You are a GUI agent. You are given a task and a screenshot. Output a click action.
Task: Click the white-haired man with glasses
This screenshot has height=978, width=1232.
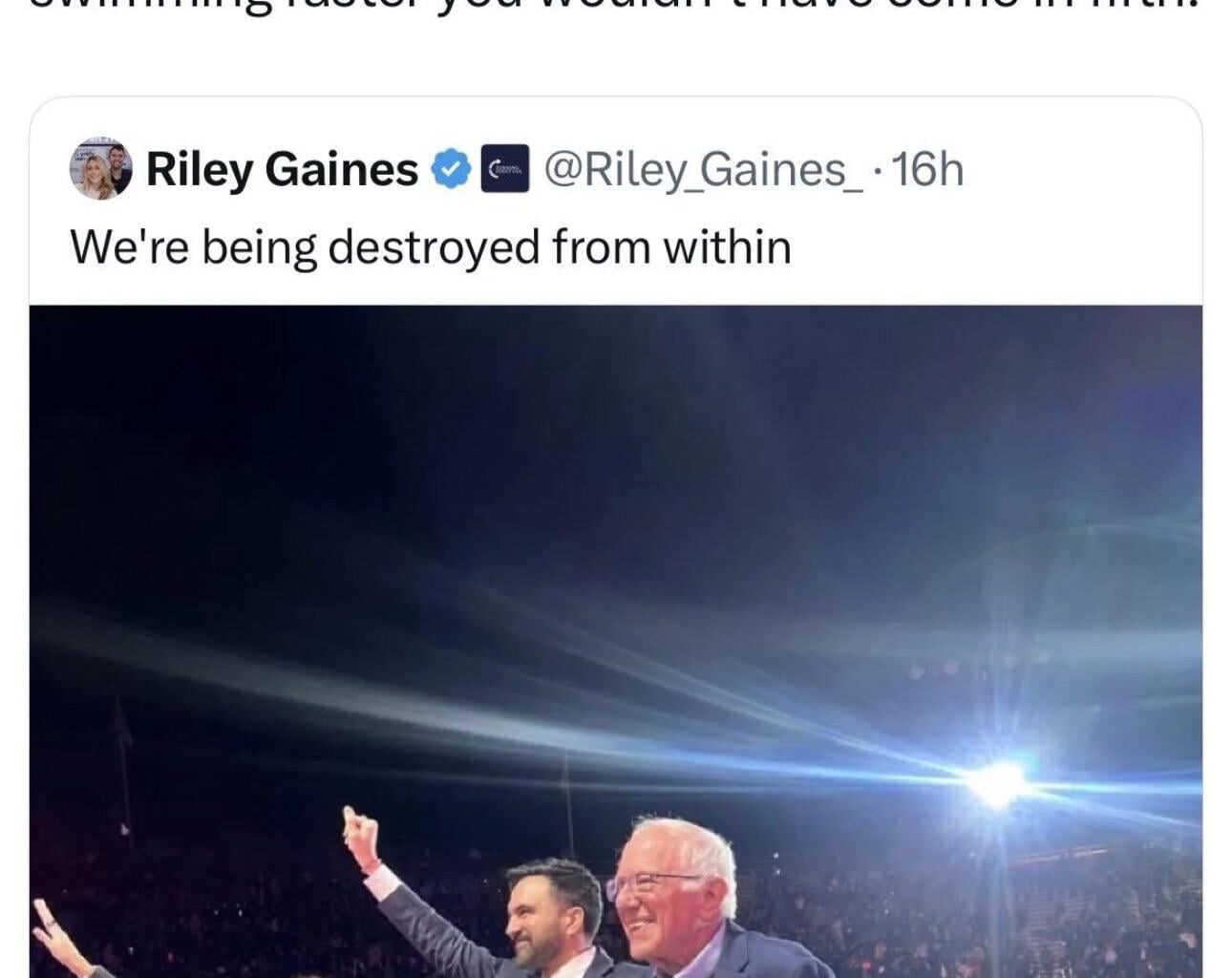pos(673,893)
